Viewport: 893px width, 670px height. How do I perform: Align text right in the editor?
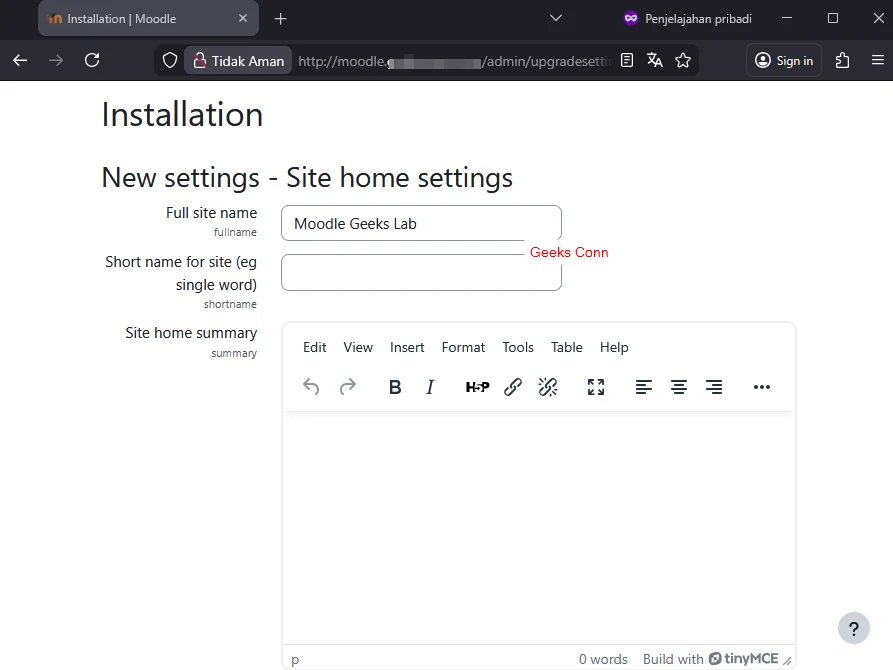click(714, 387)
